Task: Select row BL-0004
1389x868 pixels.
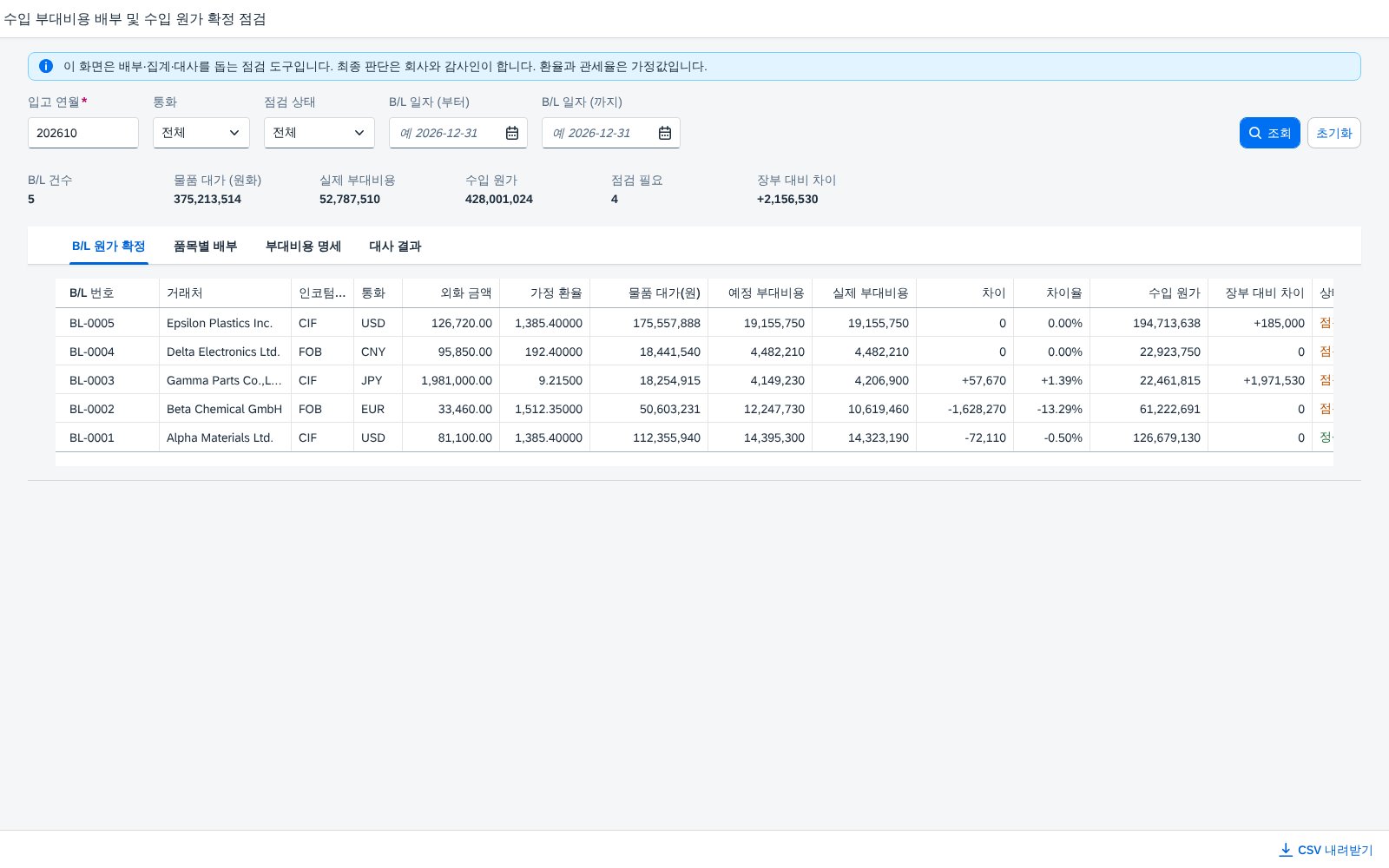Action: pos(694,352)
